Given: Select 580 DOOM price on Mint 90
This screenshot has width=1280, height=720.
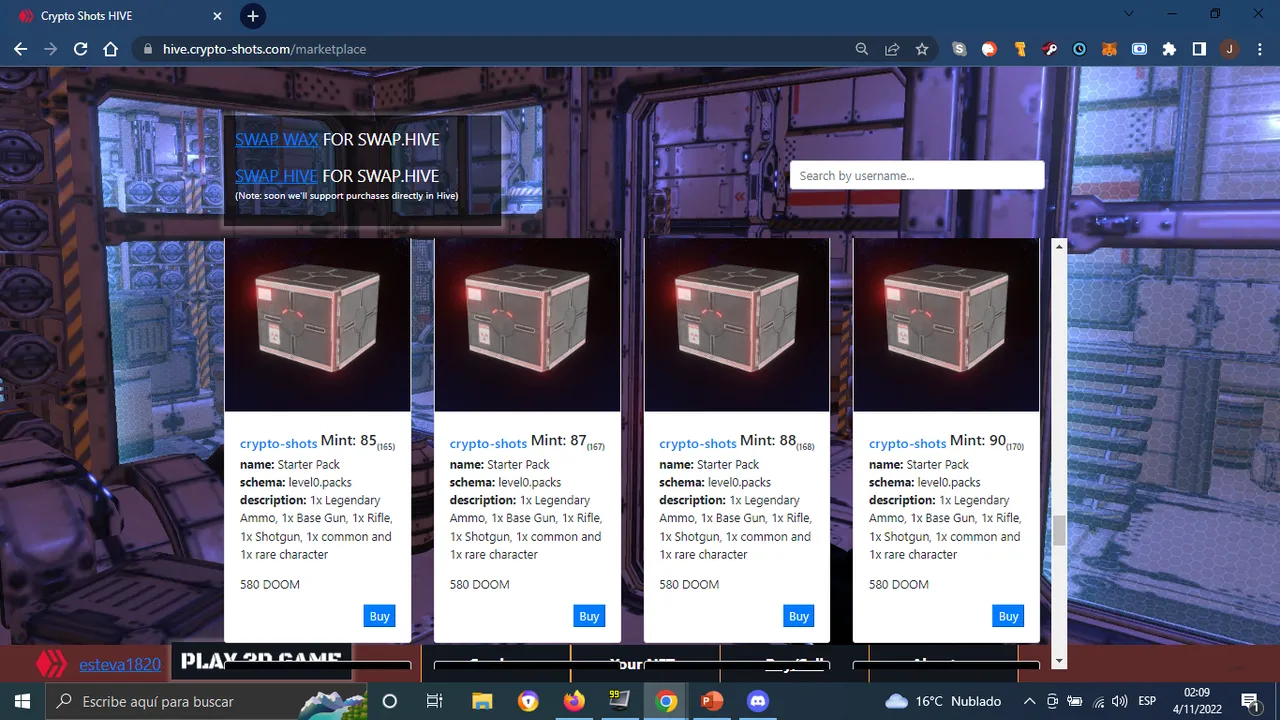Looking at the screenshot, I should point(899,584).
